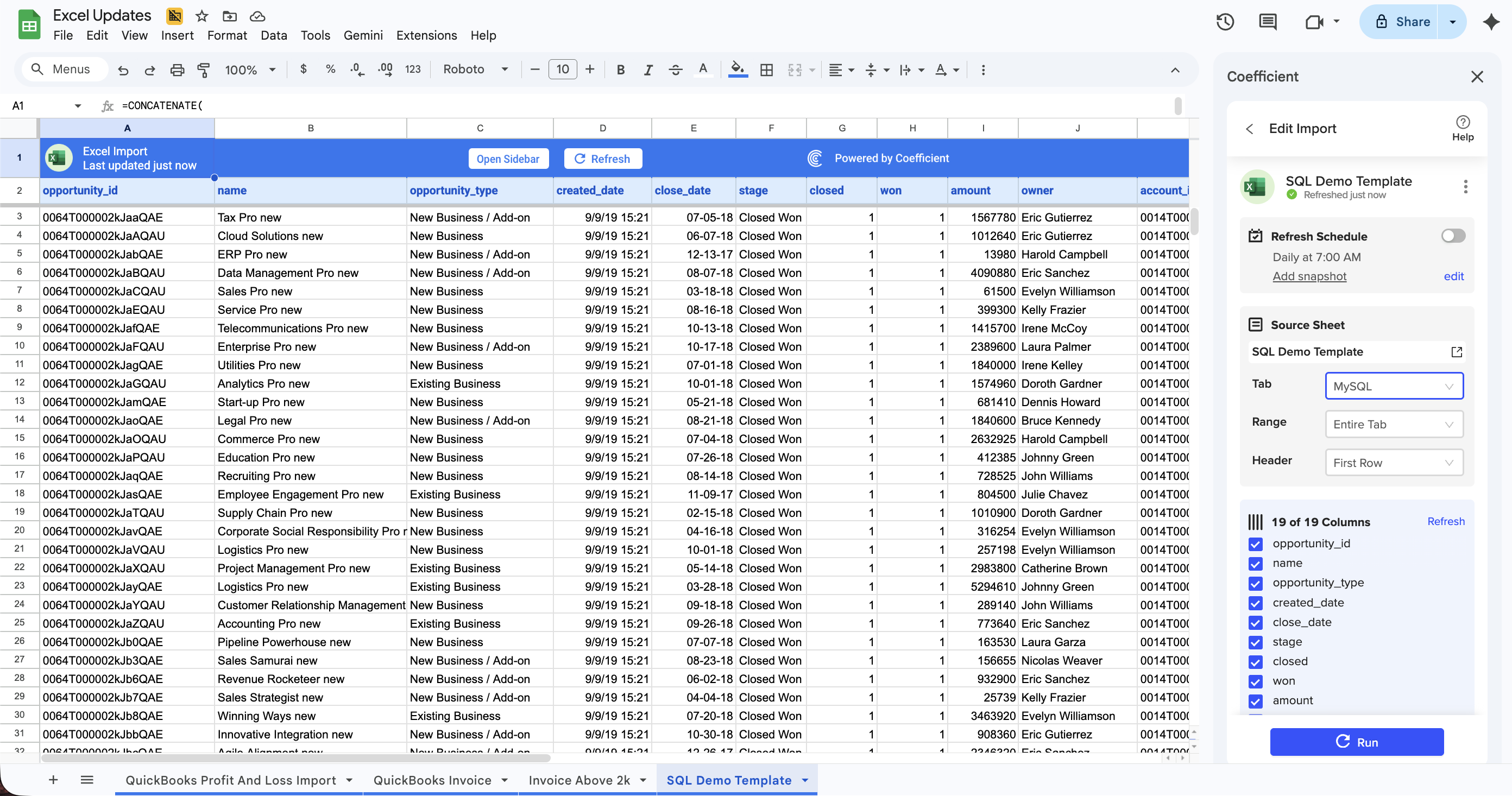Viewport: 1512px width, 796px height.
Task: Toggle strikethrough formatting icon
Action: pyautogui.click(x=676, y=70)
